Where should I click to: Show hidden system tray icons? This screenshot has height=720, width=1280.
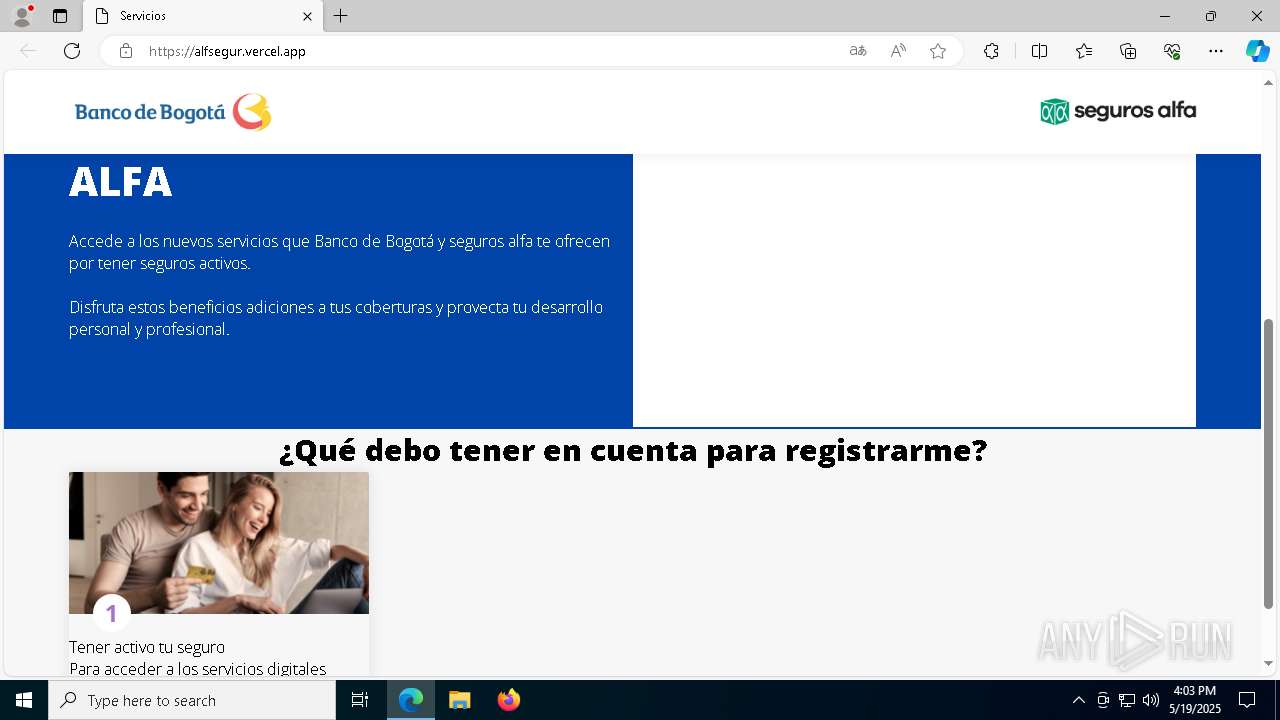point(1078,700)
